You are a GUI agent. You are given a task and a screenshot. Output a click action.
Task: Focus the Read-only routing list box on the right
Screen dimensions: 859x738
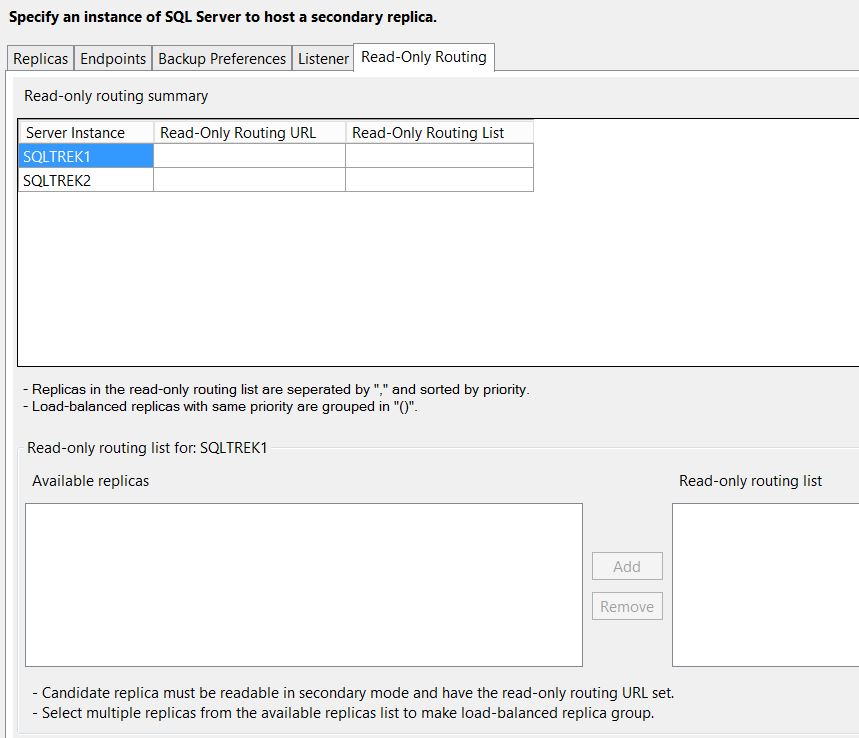765,584
